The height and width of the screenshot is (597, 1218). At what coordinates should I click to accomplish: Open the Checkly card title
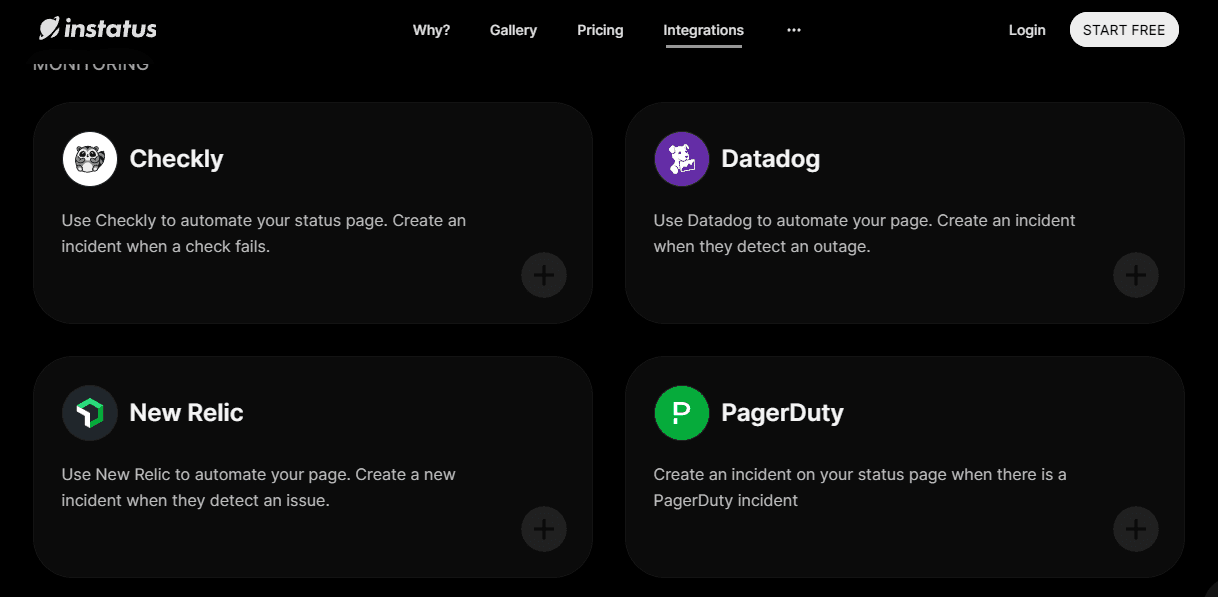tap(177, 159)
